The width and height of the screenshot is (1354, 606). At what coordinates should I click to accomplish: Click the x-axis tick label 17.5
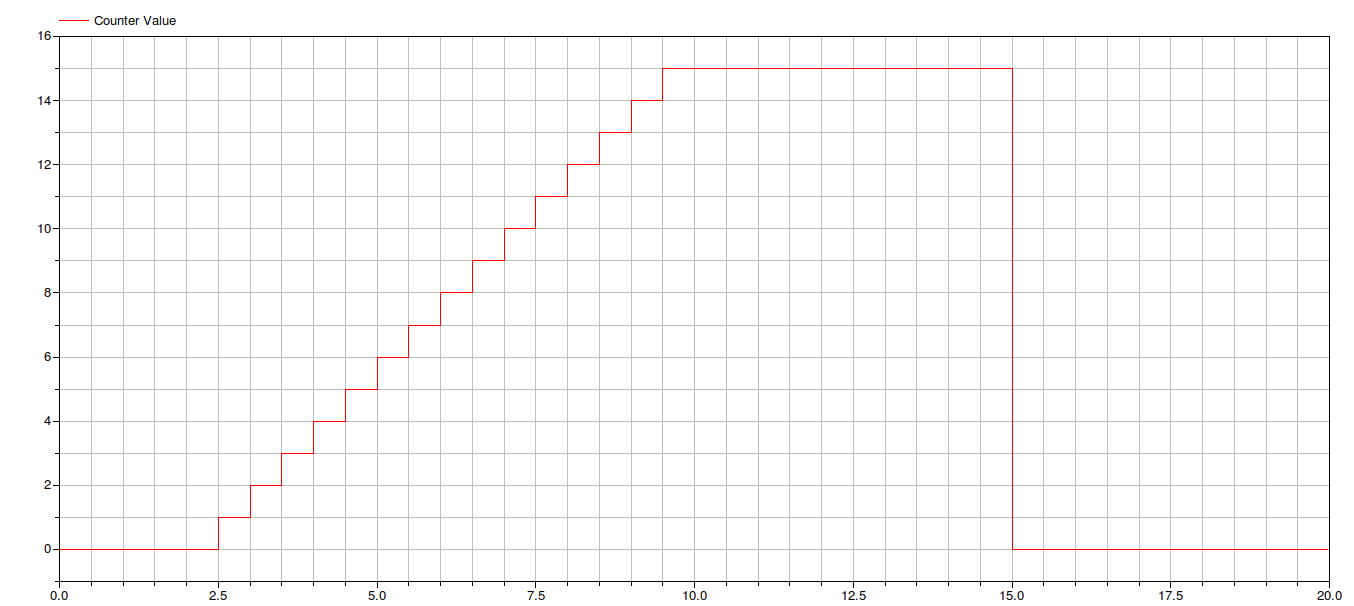(x=1170, y=595)
